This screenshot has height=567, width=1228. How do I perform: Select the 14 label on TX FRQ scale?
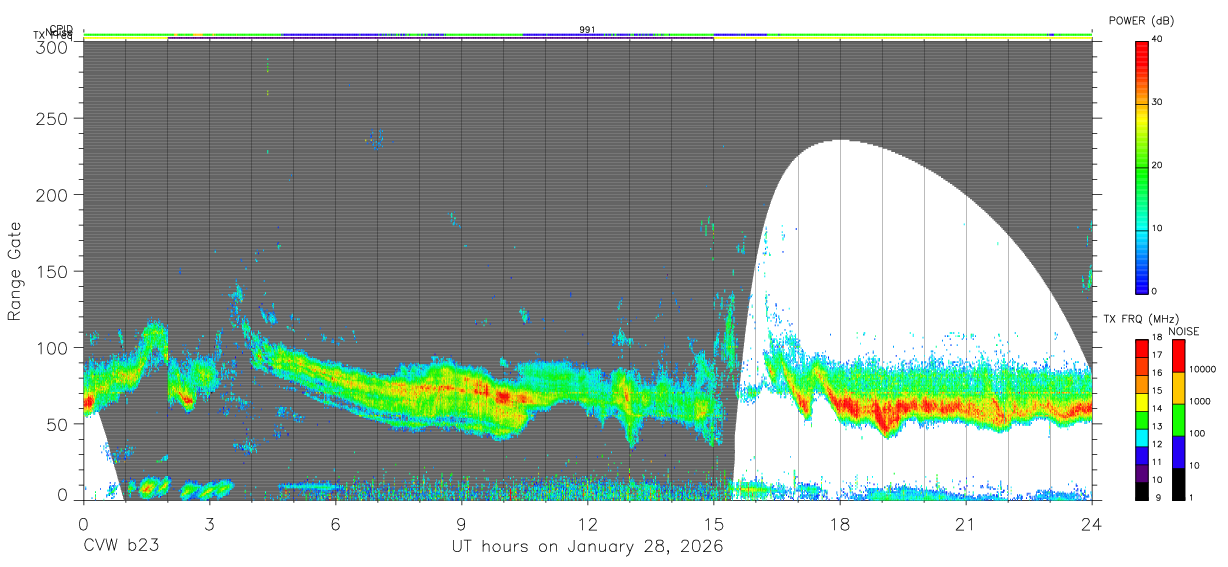pyautogui.click(x=1157, y=409)
